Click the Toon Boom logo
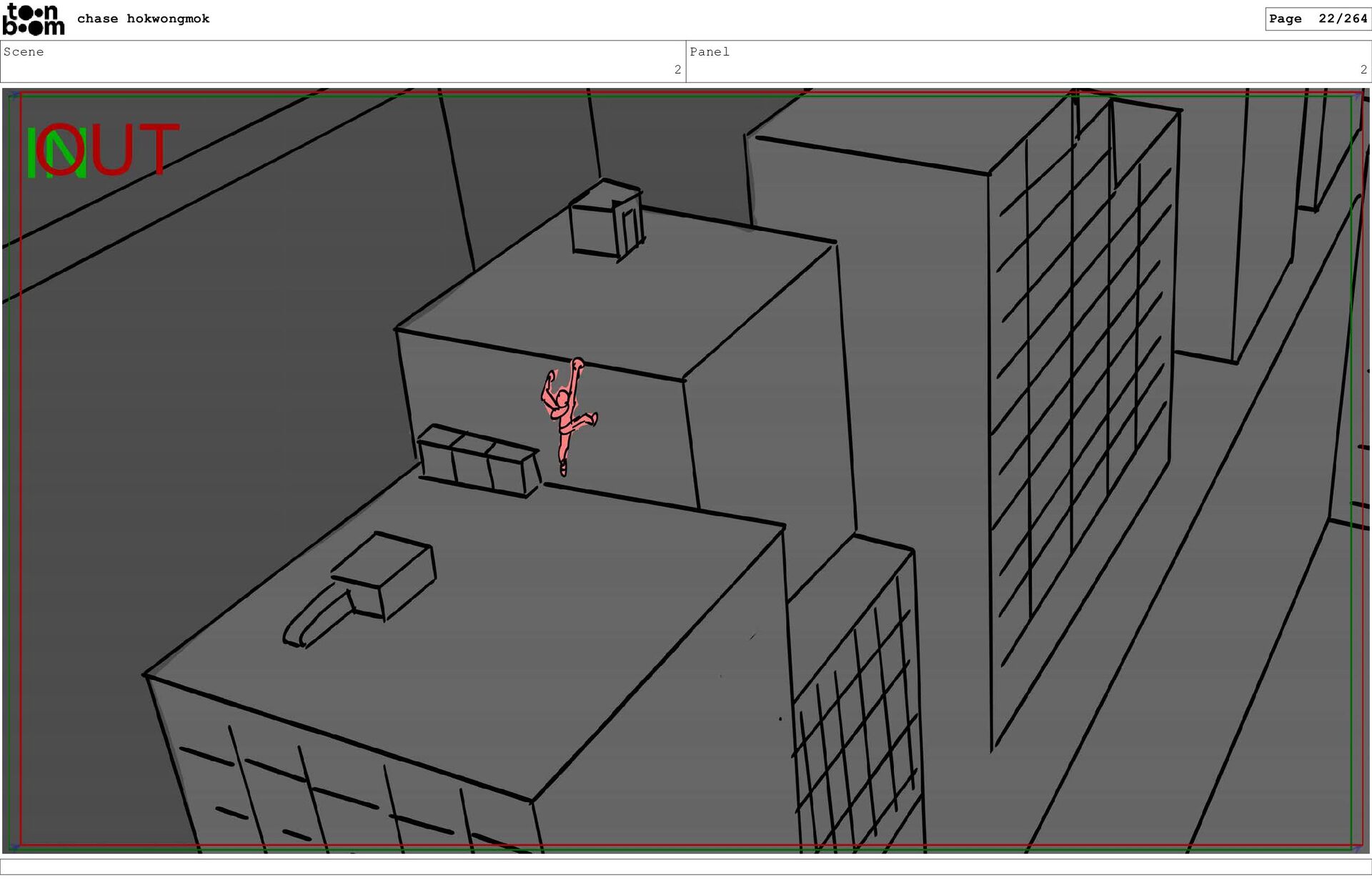 [x=33, y=19]
